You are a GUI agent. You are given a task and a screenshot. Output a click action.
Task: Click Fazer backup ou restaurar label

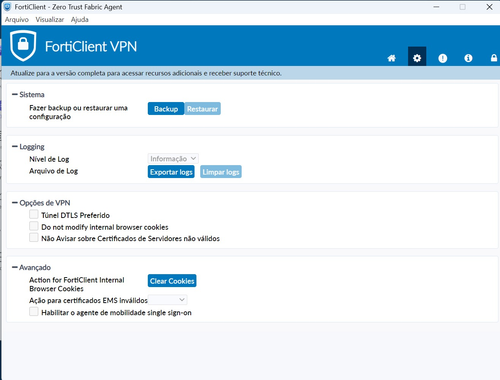pos(78,112)
